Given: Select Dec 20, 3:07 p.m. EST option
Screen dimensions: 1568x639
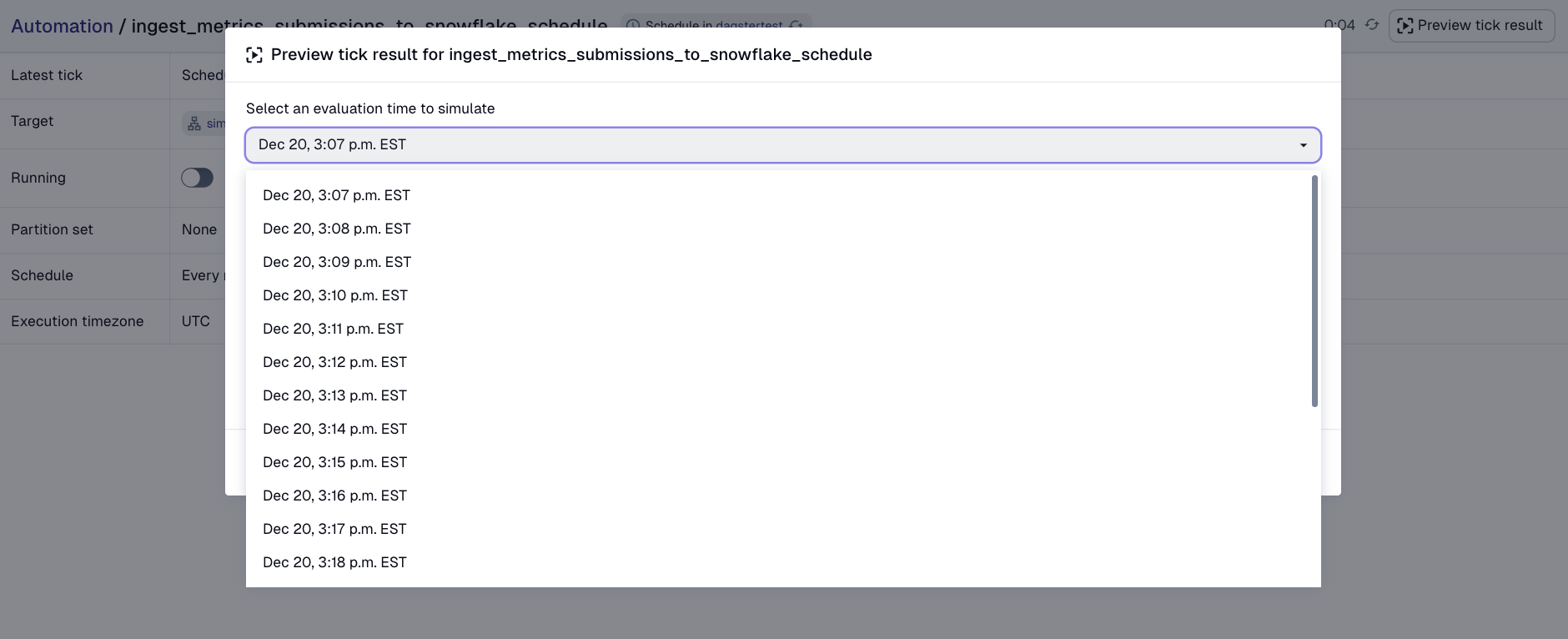Looking at the screenshot, I should [336, 195].
